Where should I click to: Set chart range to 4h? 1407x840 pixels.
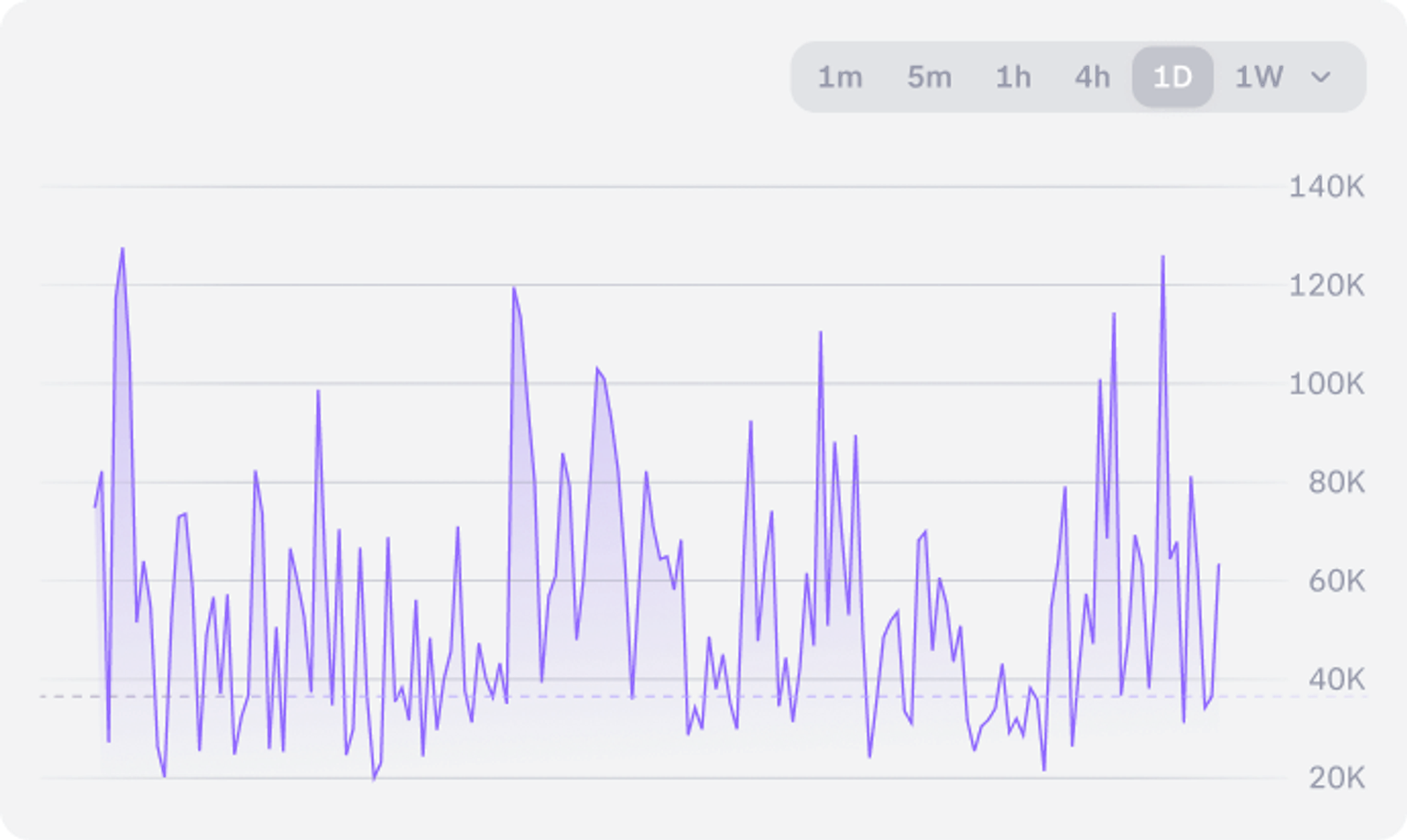[x=1092, y=78]
